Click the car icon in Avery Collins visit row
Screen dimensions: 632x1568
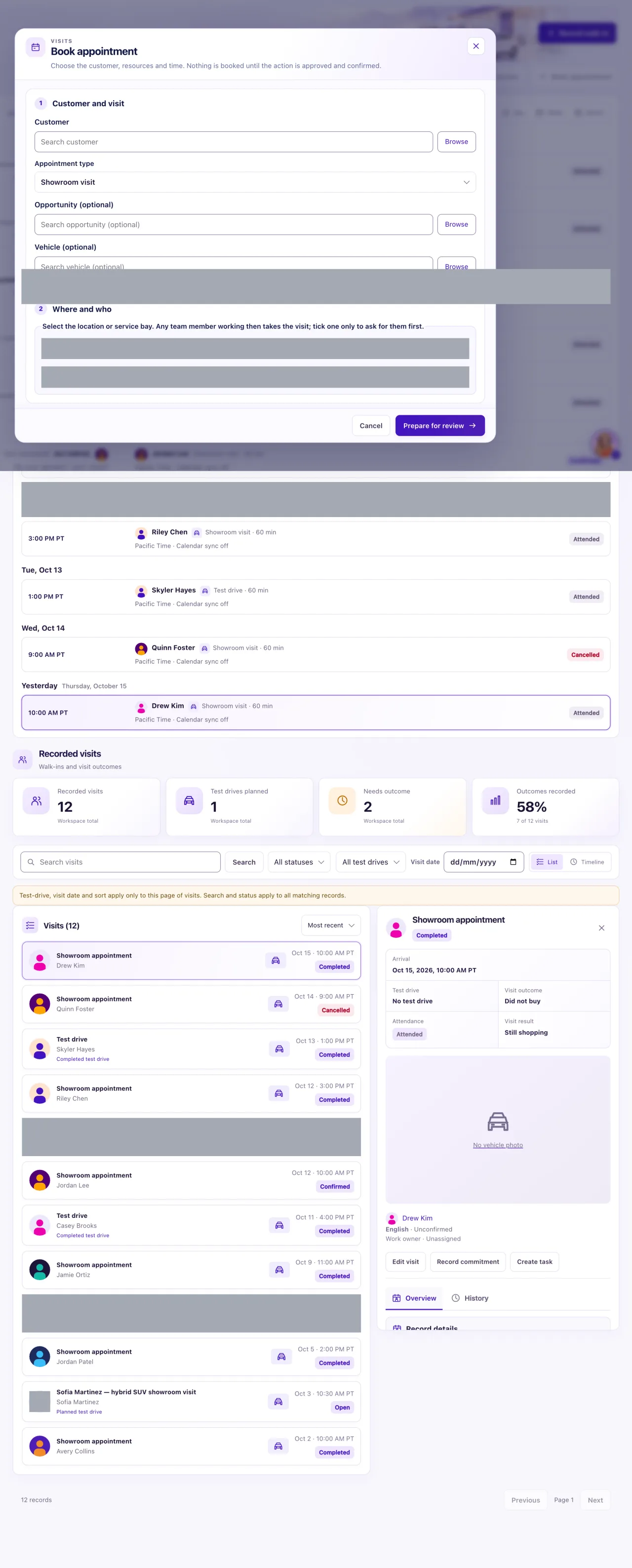[278, 1446]
